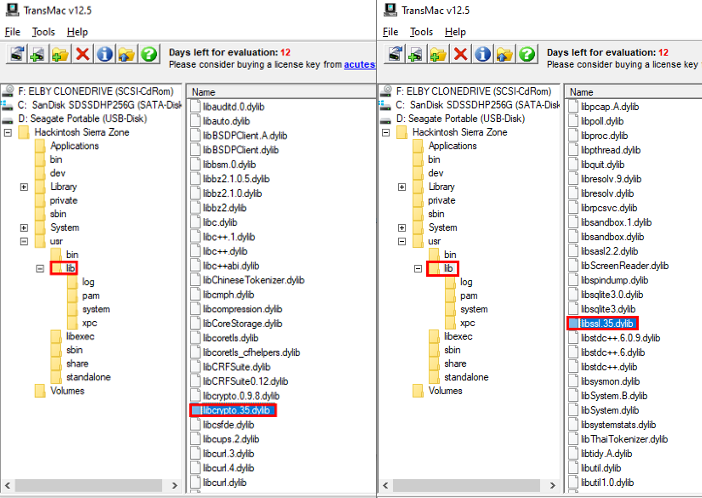Screen dimensions: 702x498
Task: Open the Tools menu in left window
Action: 42,32
